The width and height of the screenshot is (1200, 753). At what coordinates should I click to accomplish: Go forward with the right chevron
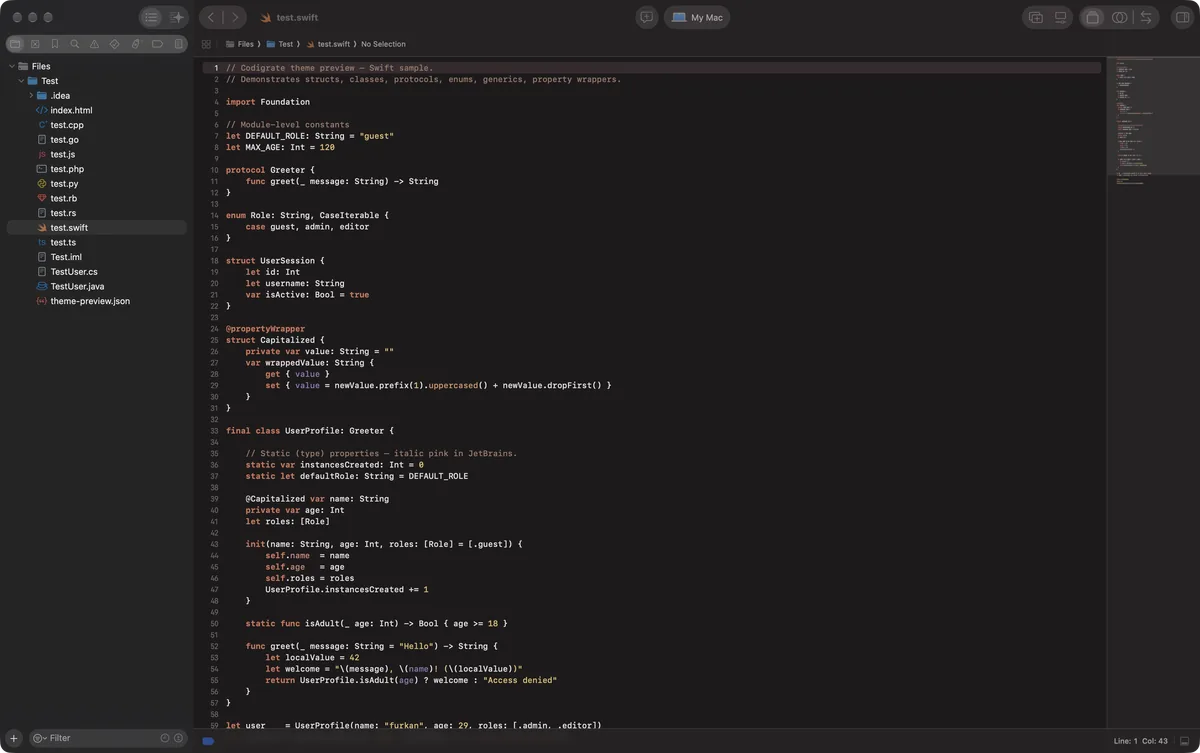(236, 17)
